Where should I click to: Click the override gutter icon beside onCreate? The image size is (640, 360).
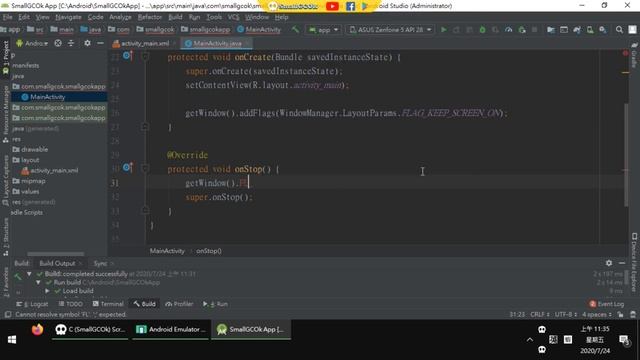tap(128, 56)
